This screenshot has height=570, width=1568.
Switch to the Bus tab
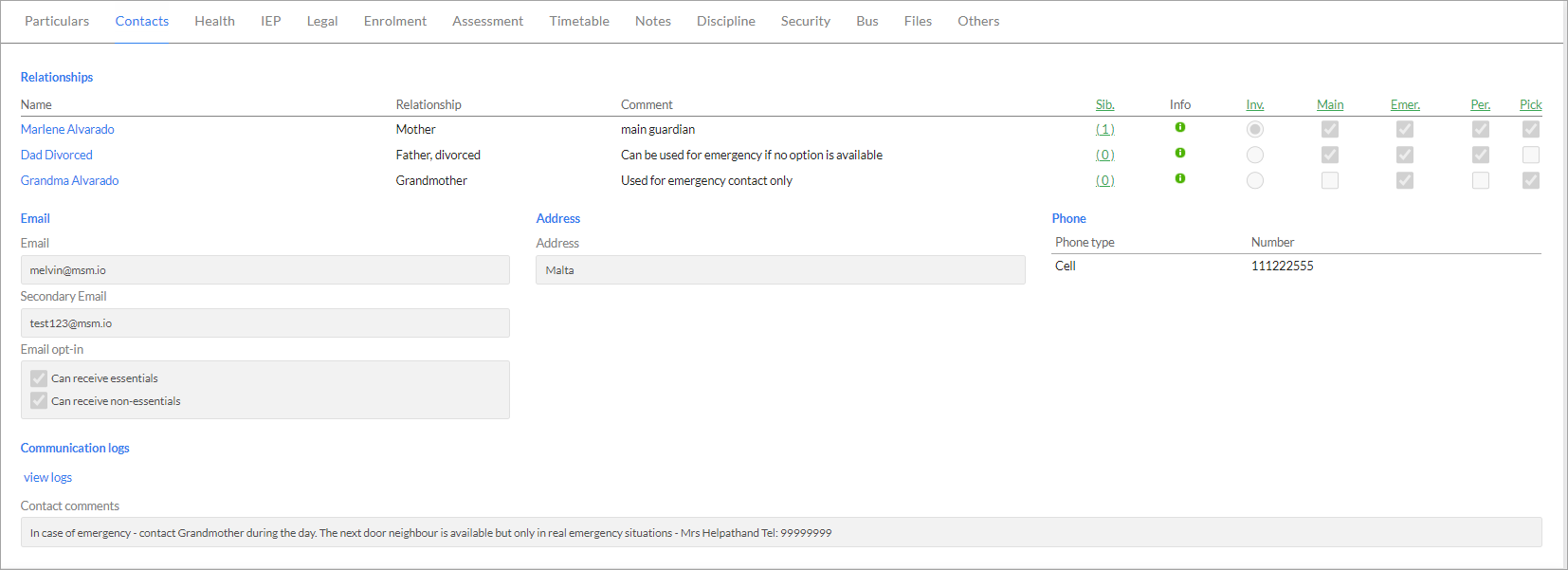click(867, 21)
